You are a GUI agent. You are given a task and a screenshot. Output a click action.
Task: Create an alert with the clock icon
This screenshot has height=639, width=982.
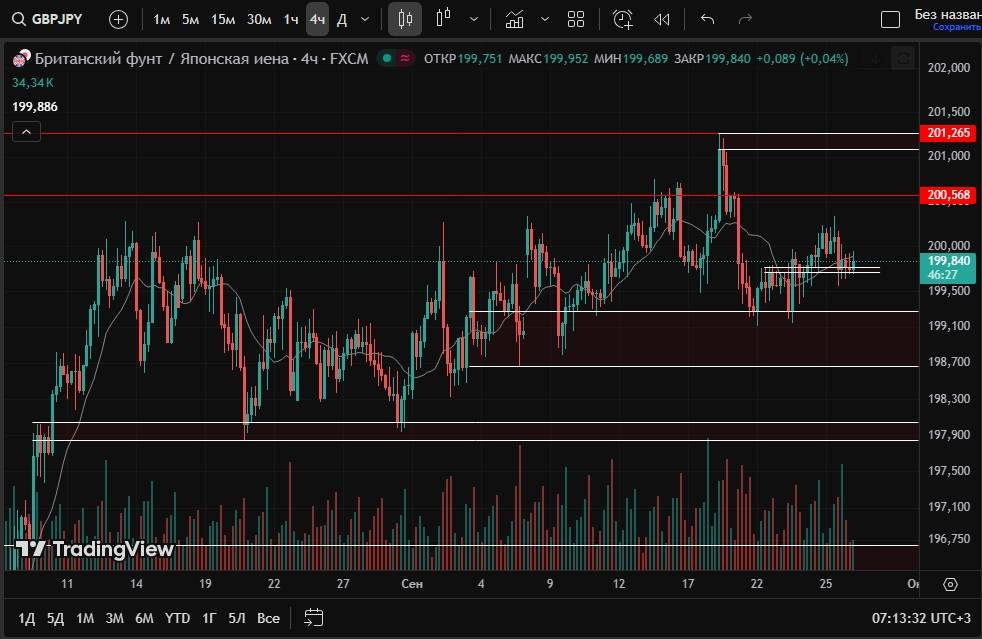622,19
